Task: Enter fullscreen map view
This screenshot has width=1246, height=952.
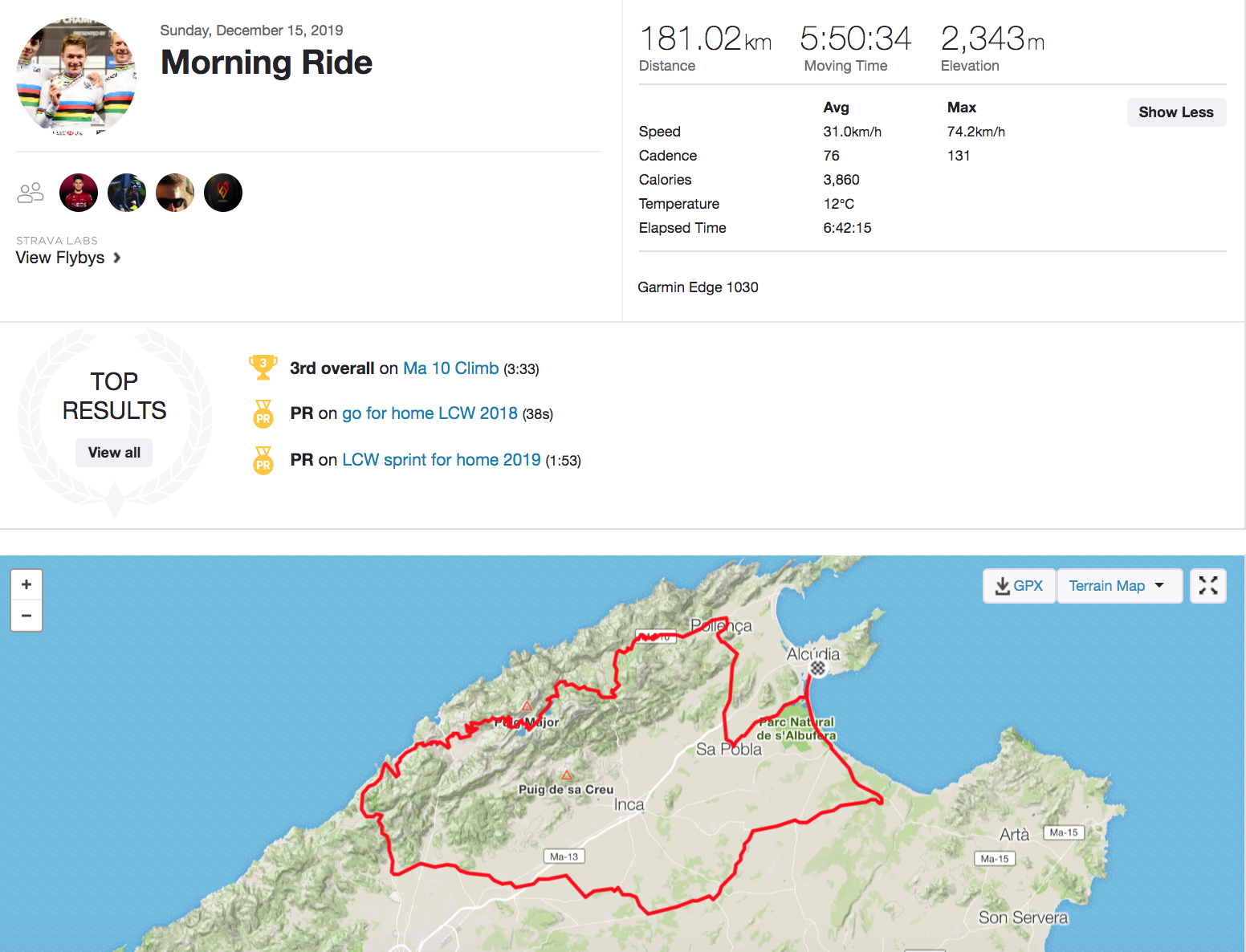Action: click(x=1207, y=586)
